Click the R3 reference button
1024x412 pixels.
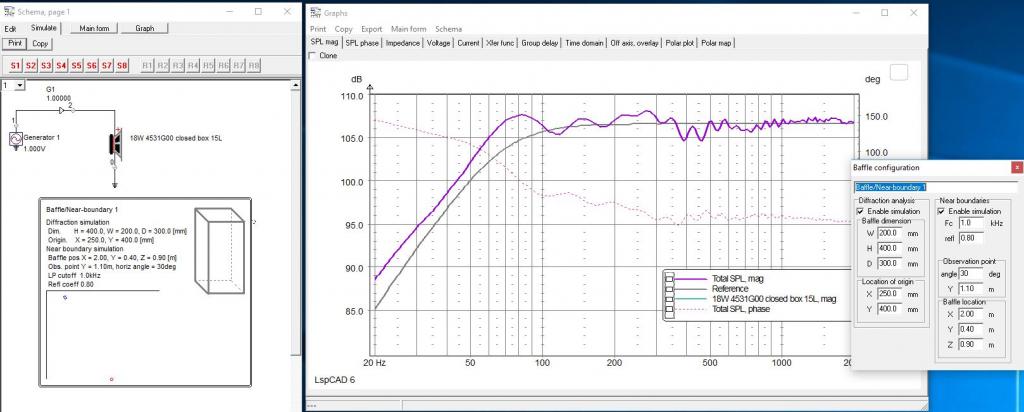click(178, 66)
